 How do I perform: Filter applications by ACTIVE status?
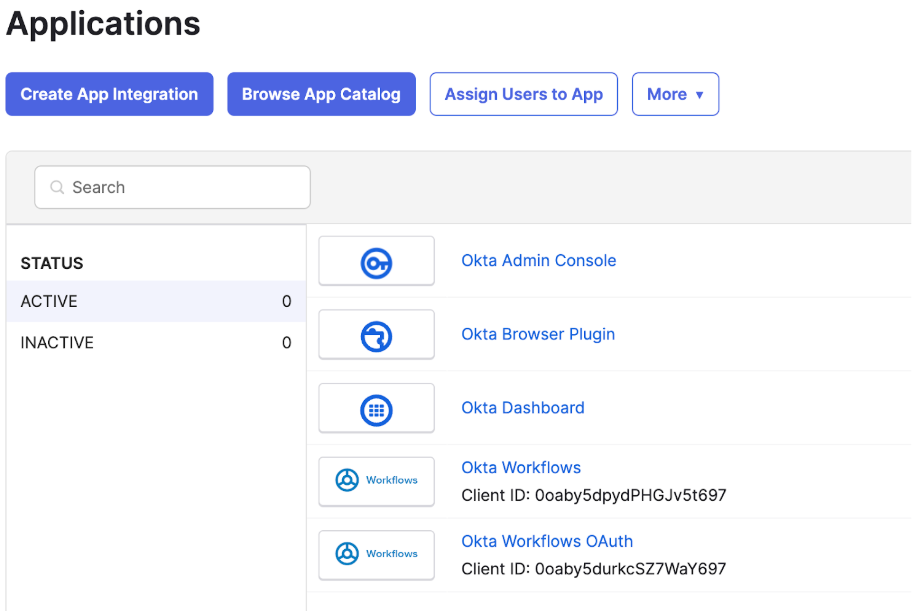point(156,301)
